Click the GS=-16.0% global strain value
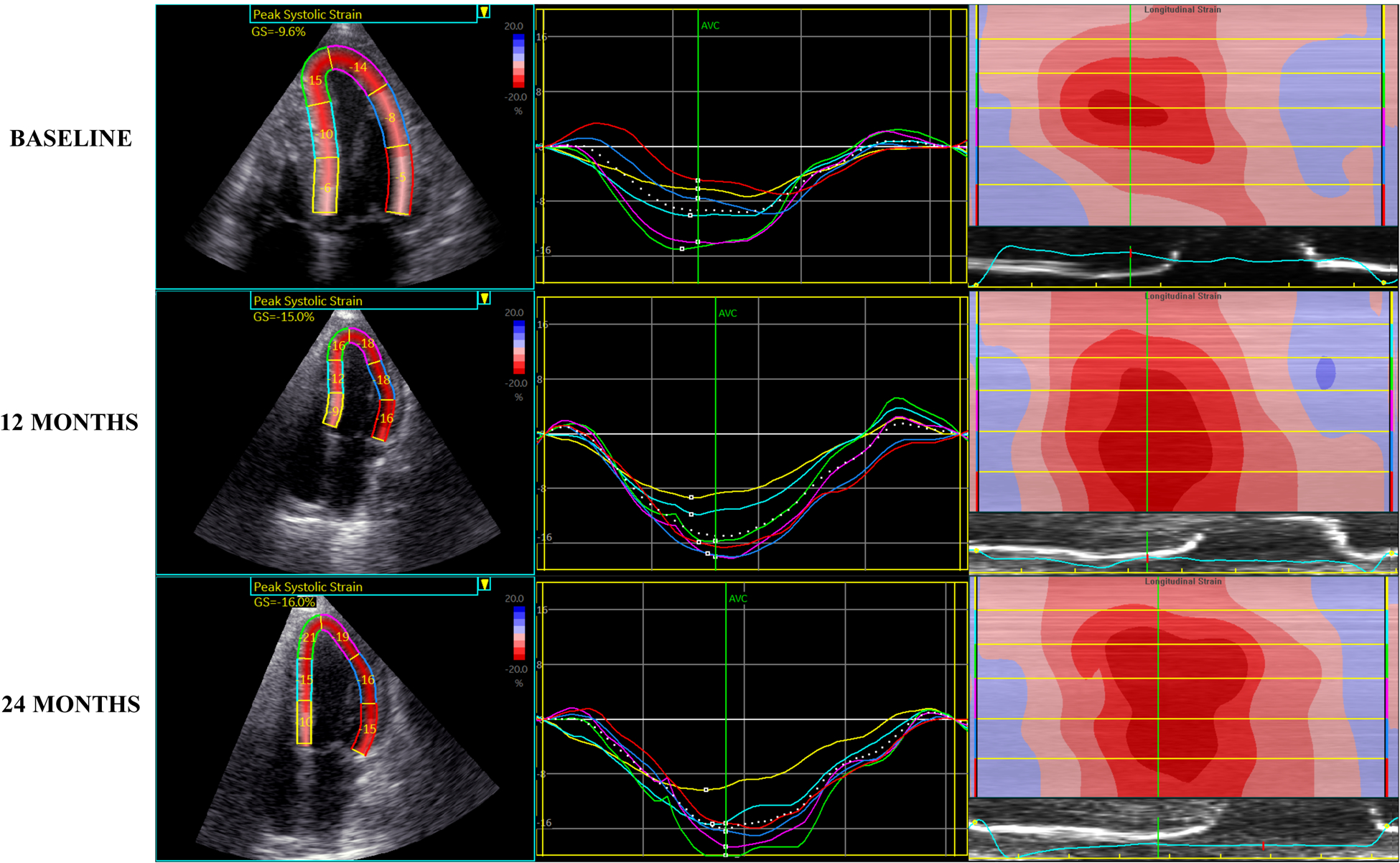This screenshot has width=1400, height=863. point(284,602)
